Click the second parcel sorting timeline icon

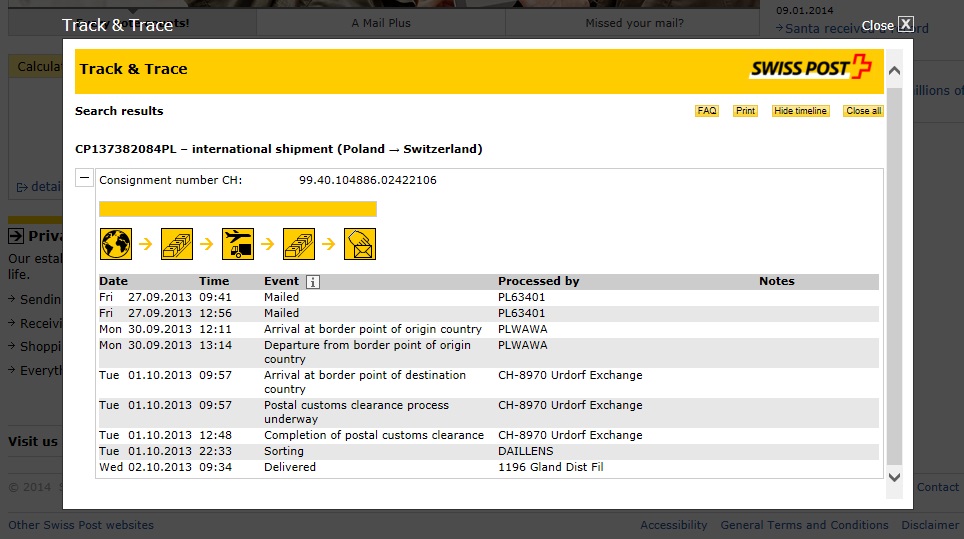[299, 244]
